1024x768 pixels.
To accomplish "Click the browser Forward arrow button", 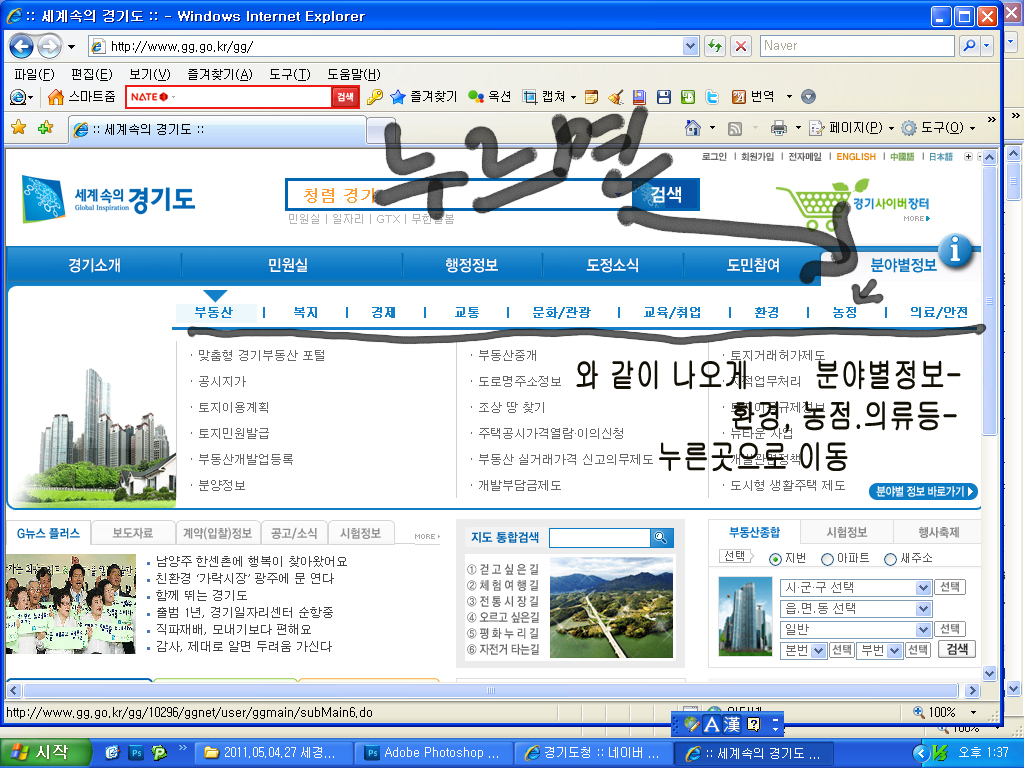I will [49, 46].
